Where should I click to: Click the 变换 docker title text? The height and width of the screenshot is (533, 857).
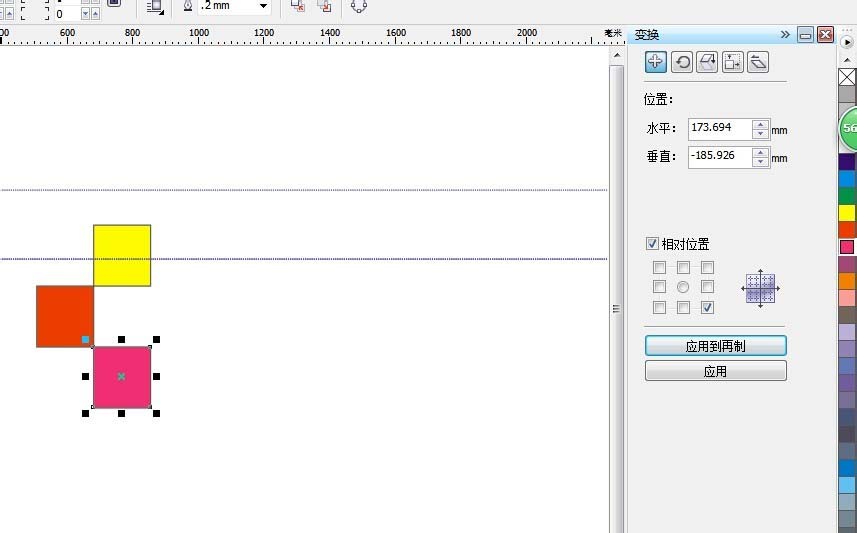pyautogui.click(x=647, y=35)
